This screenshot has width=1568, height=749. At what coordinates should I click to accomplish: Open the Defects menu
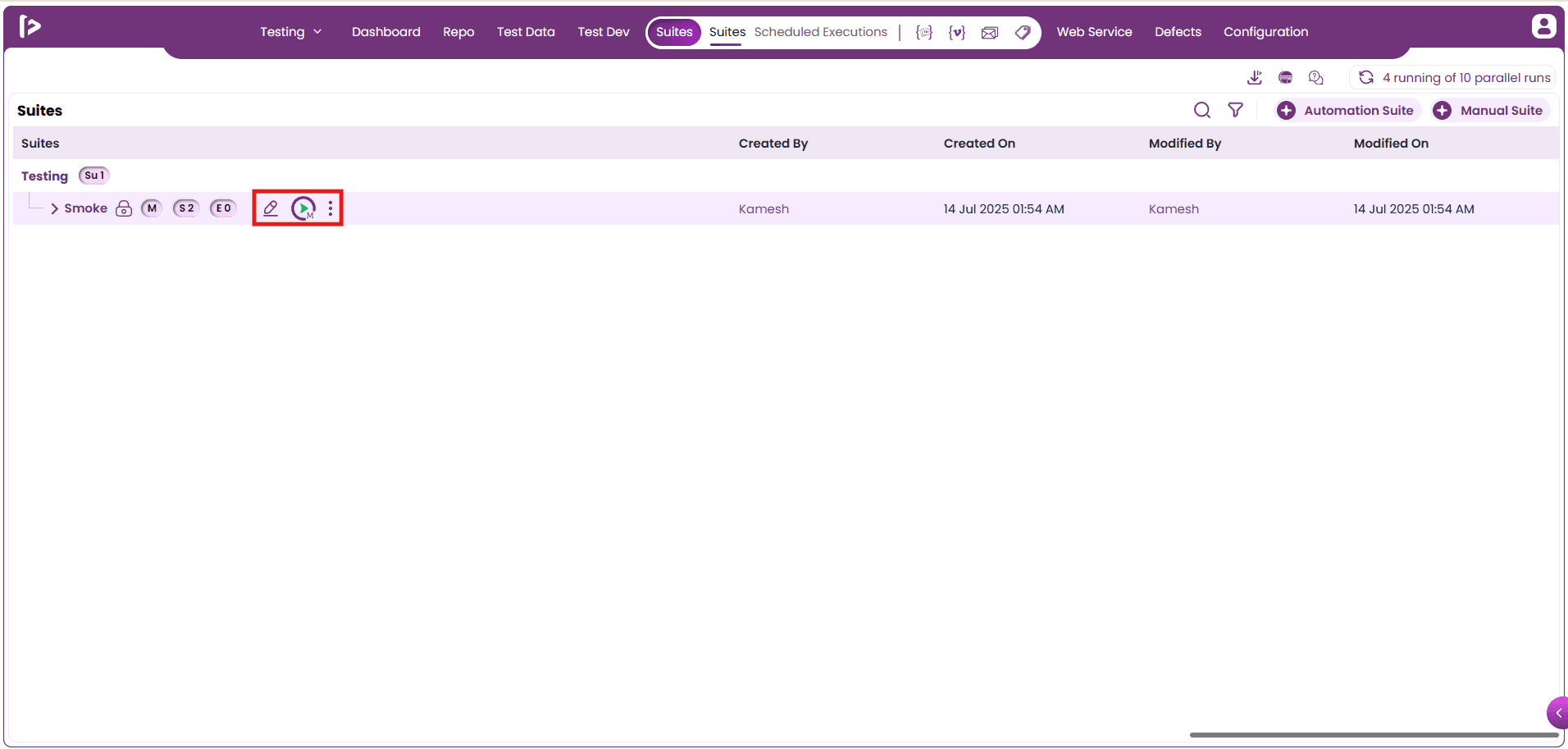1178,32
